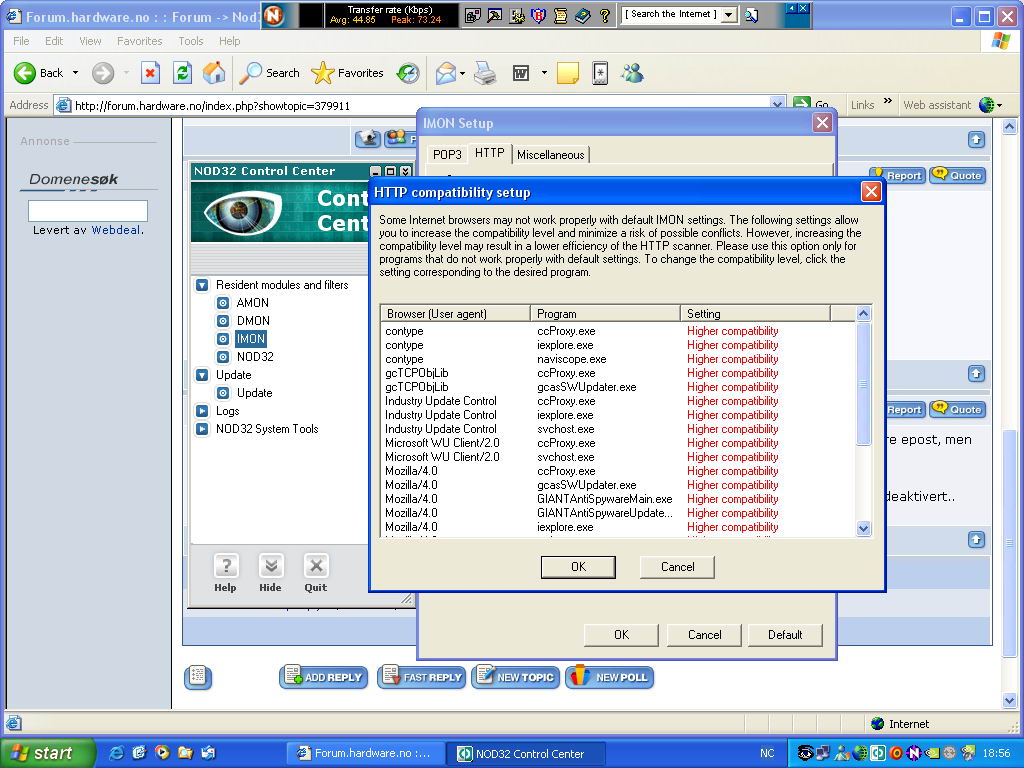Click the Print icon in IE toolbar
This screenshot has height=768, width=1024.
[485, 73]
